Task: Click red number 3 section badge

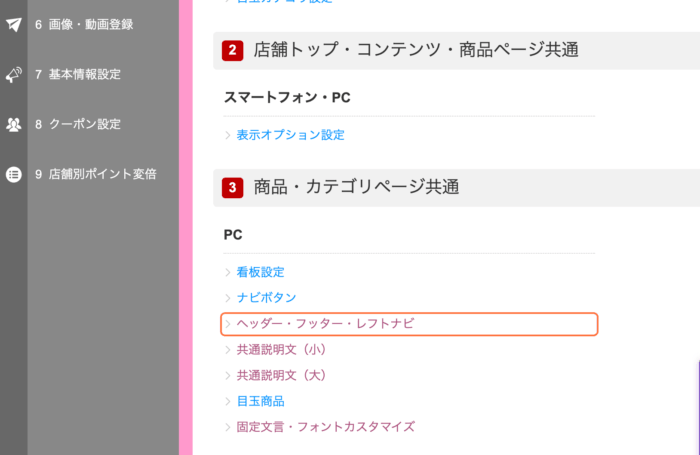Action: click(x=233, y=188)
